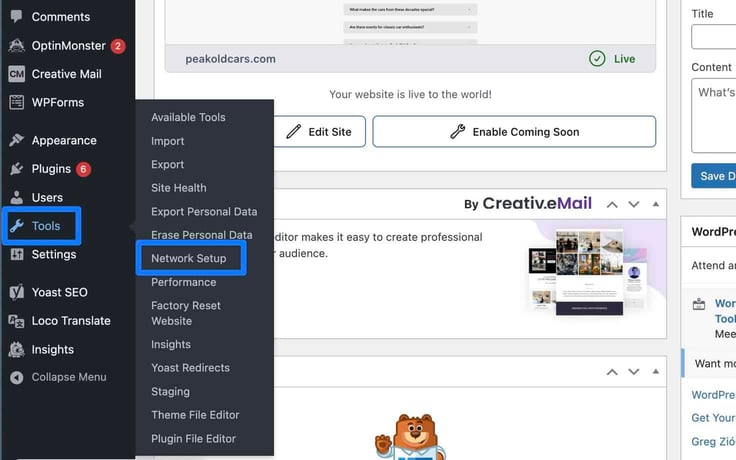Move WPForms widget down arrow
This screenshot has height=460, width=736.
point(634,372)
